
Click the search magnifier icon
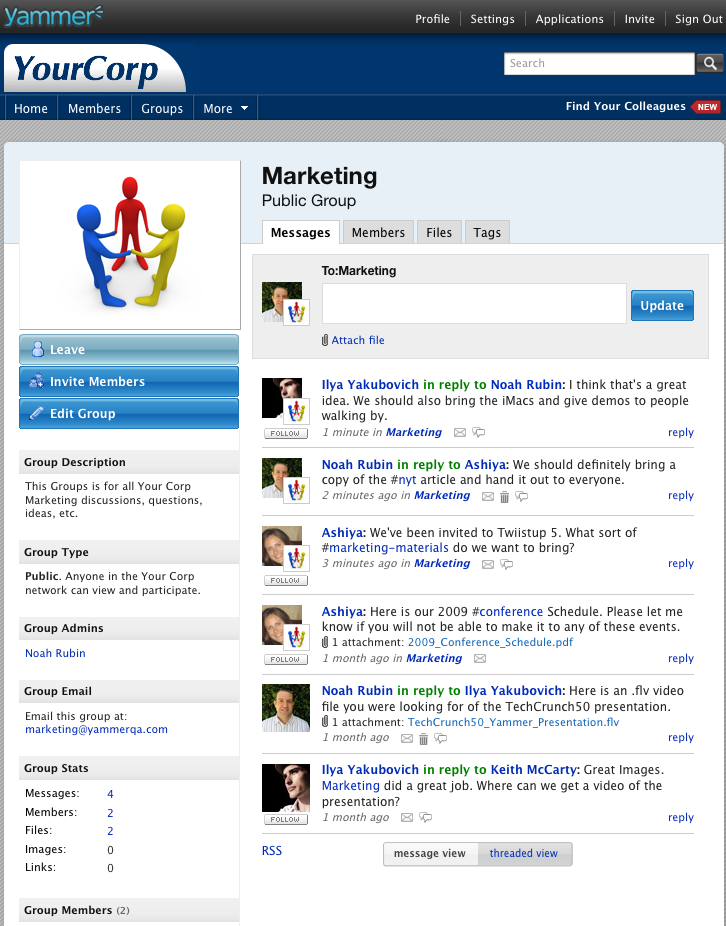click(709, 64)
